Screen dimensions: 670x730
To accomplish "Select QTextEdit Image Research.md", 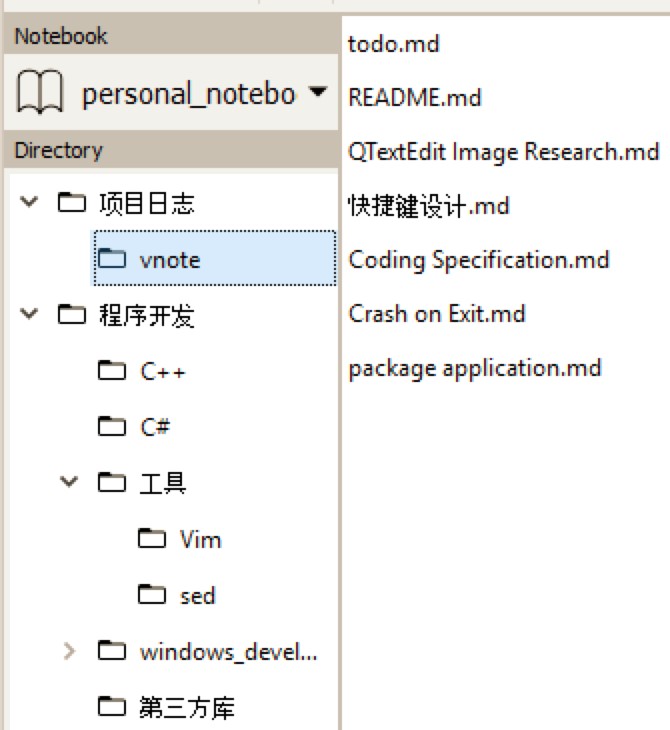I will point(503,152).
